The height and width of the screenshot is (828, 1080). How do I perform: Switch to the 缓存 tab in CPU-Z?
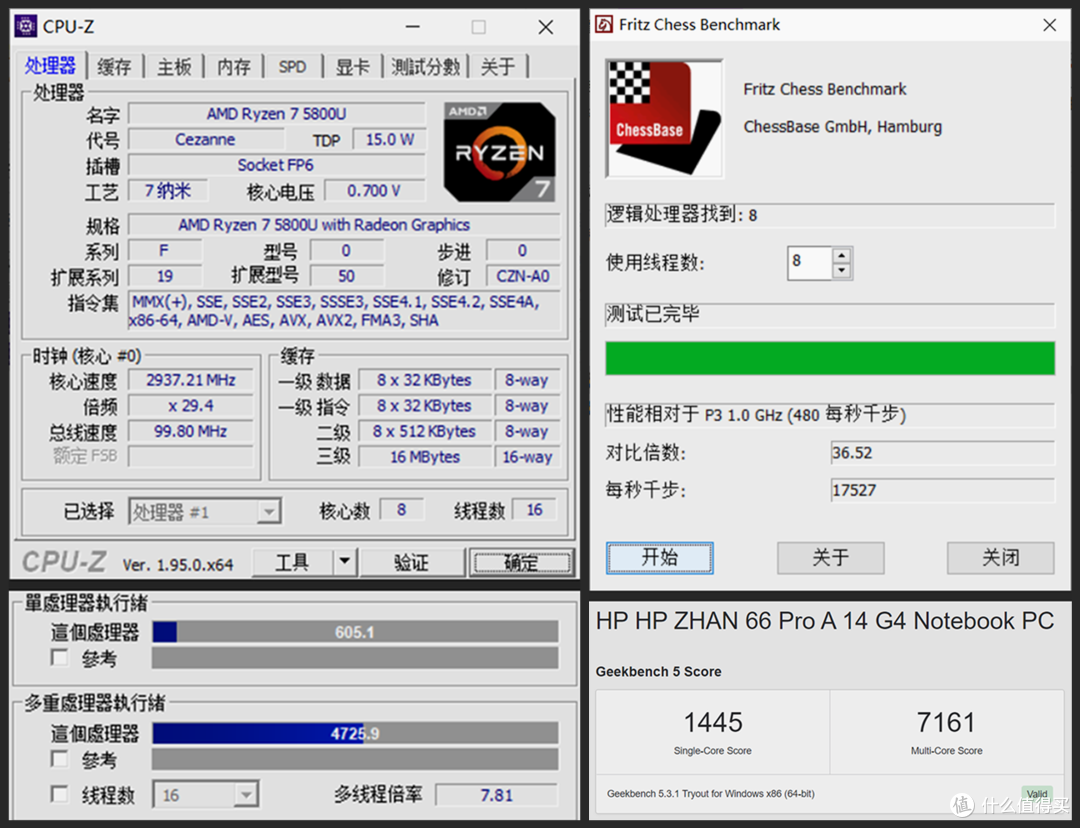114,67
